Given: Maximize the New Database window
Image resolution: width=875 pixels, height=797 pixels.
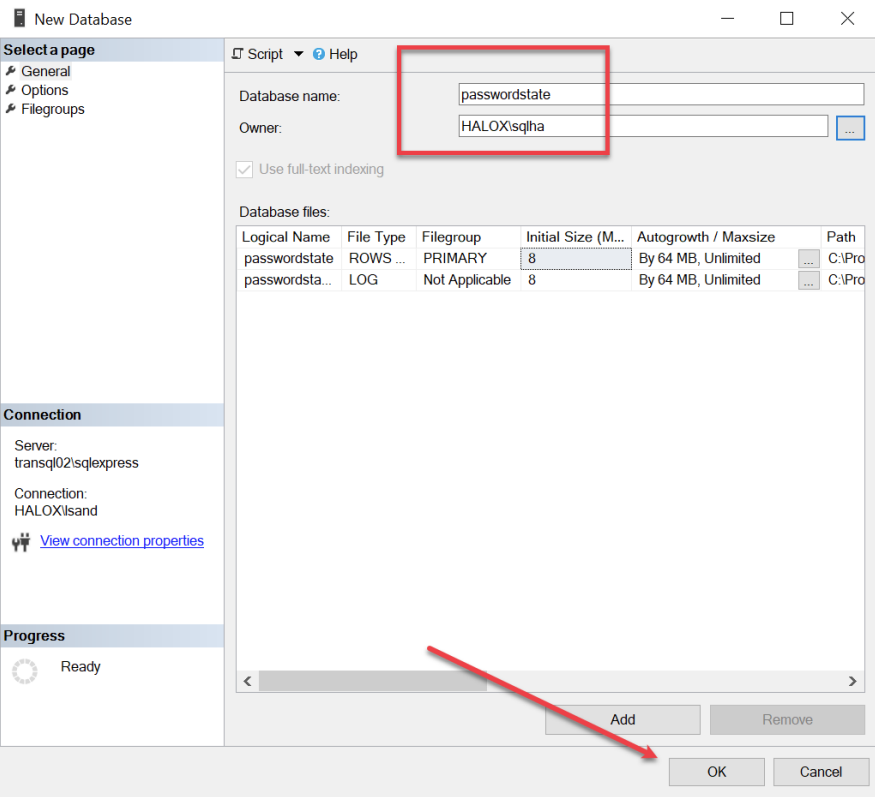Looking at the screenshot, I should coord(786,18).
